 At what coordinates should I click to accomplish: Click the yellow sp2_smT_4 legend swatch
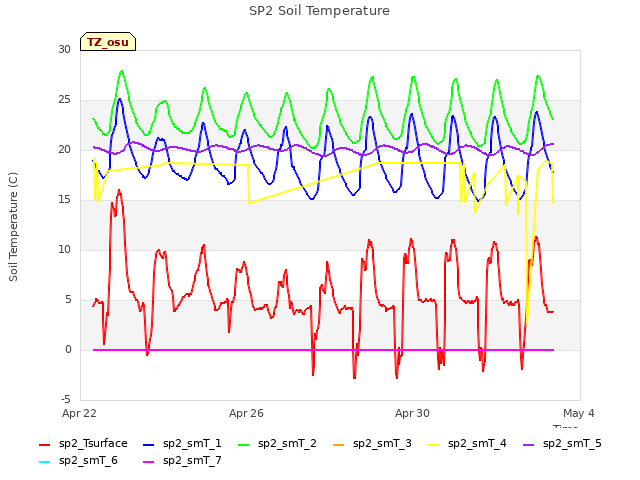point(434,444)
